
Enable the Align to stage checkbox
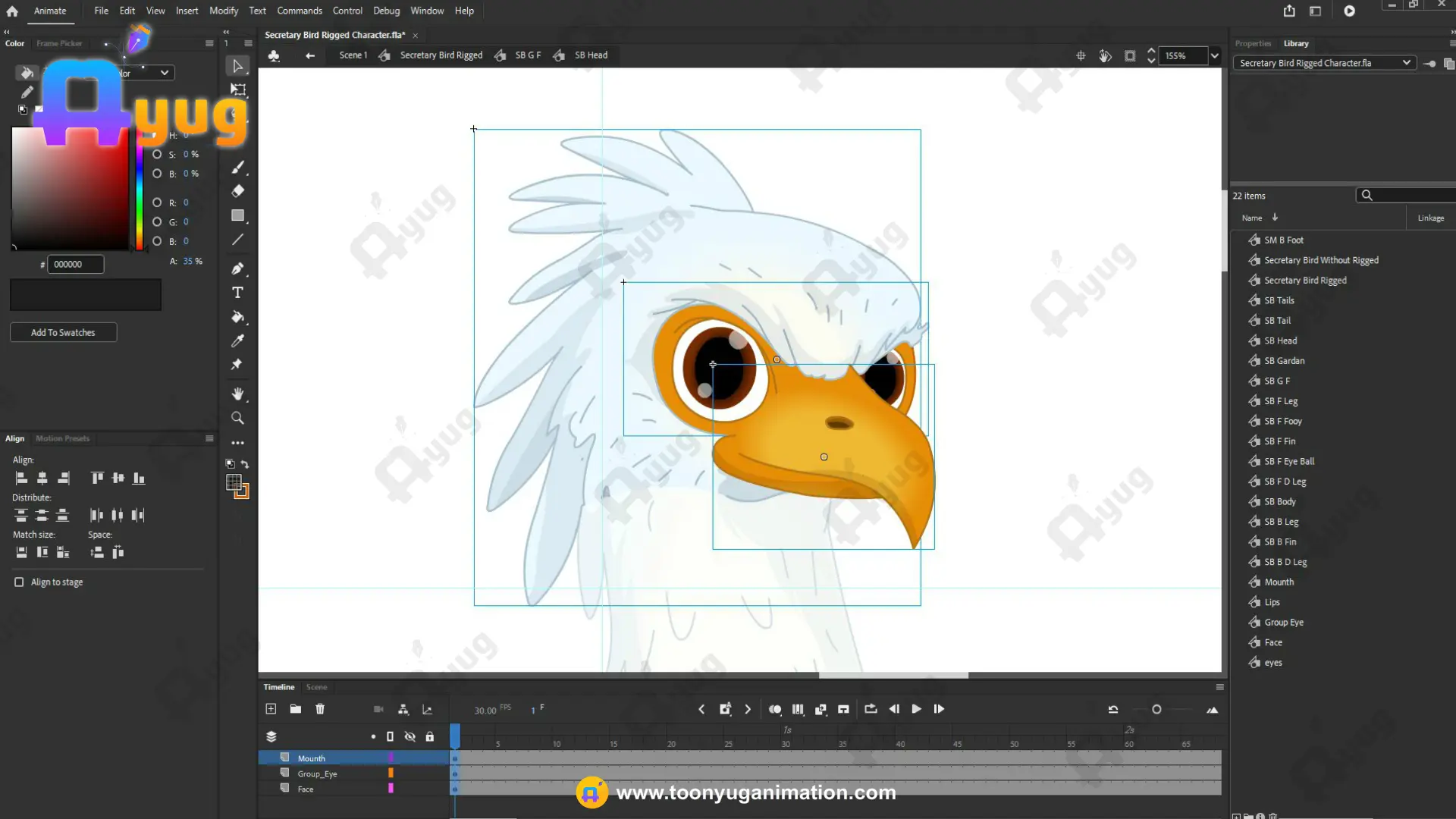point(19,582)
